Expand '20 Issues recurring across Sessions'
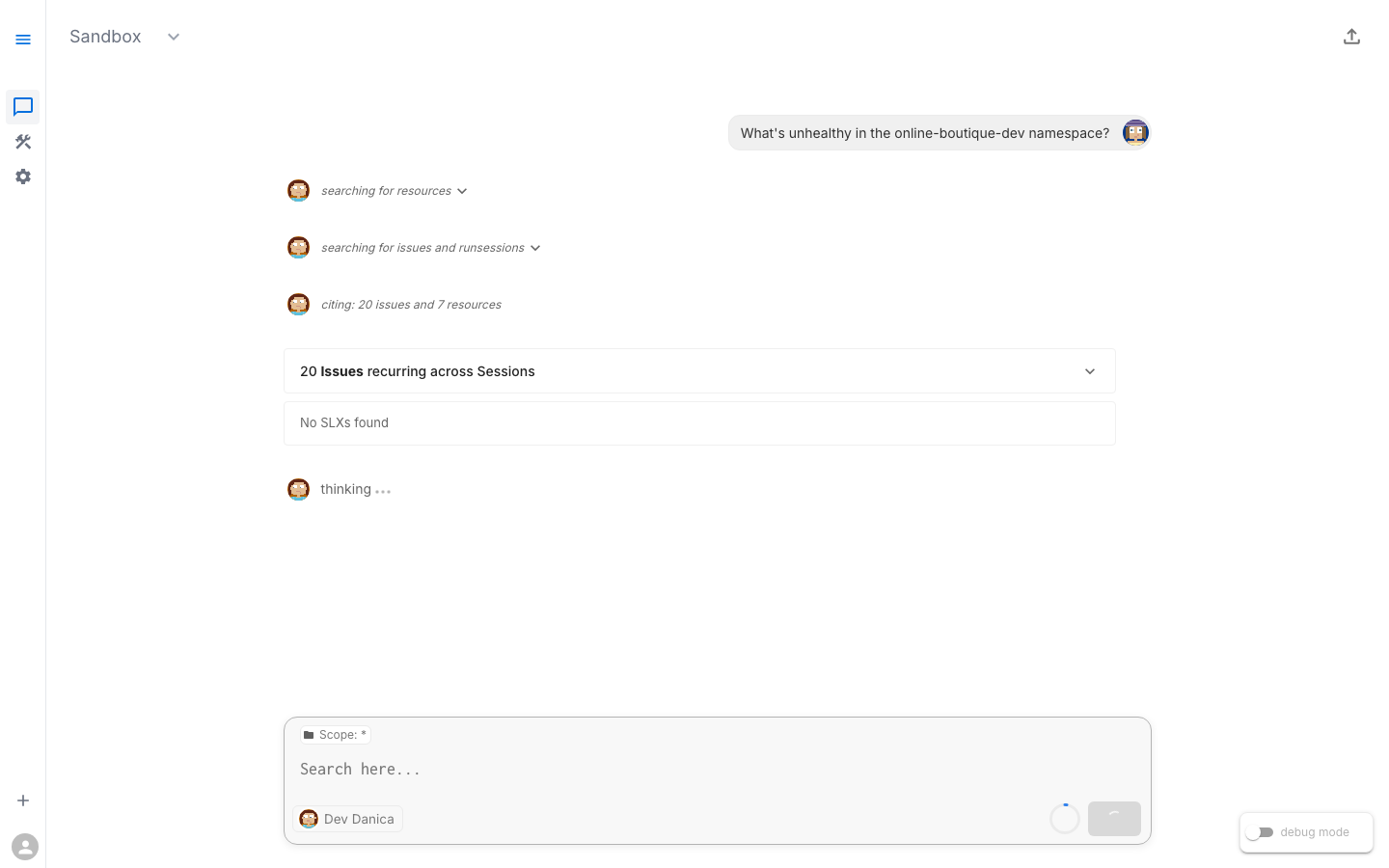This screenshot has height=868, width=1389. (1090, 371)
